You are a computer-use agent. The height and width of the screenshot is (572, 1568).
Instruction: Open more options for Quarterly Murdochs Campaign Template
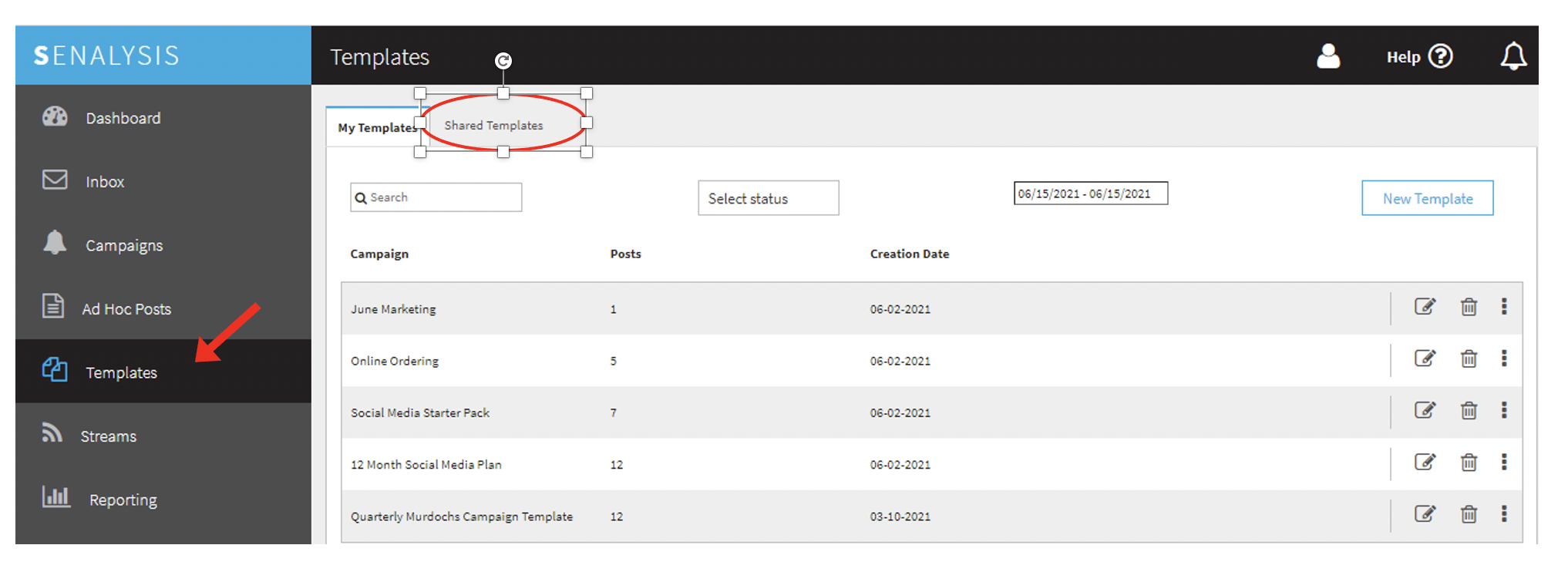pyautogui.click(x=1504, y=513)
